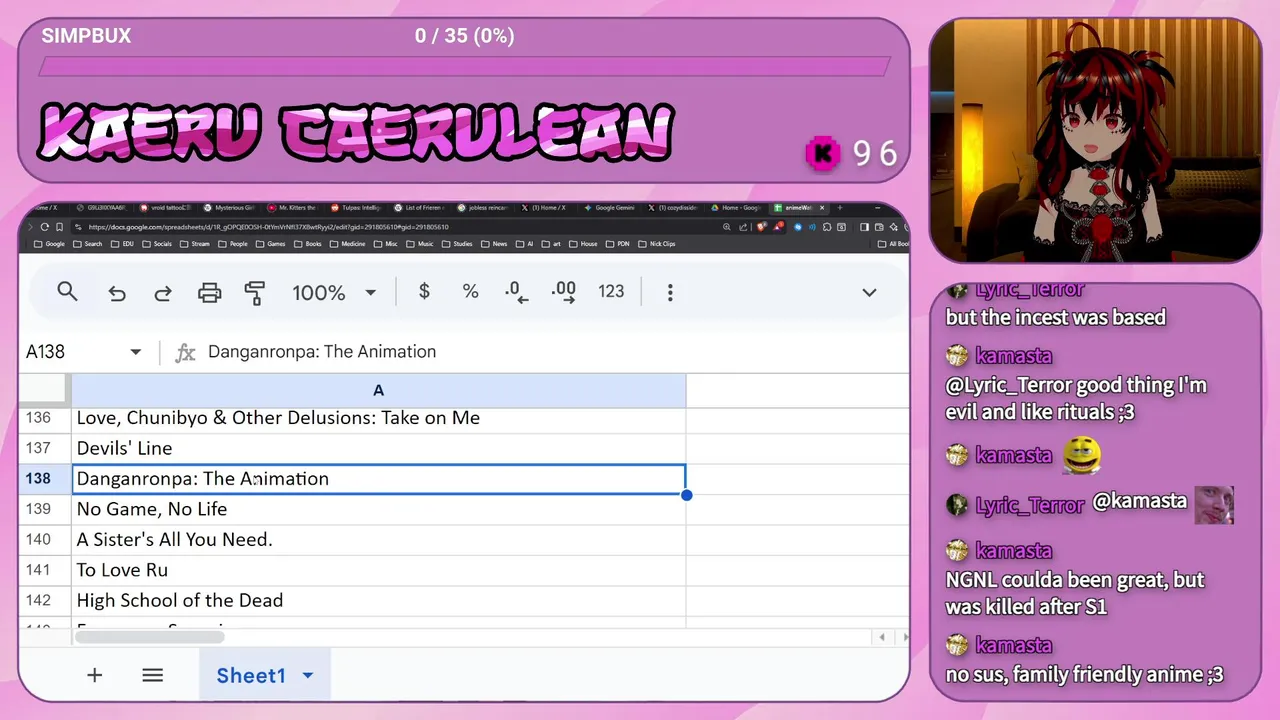Image resolution: width=1280 pixels, height=720 pixels.
Task: Open the Music bookmarks folder
Action: tap(419, 244)
